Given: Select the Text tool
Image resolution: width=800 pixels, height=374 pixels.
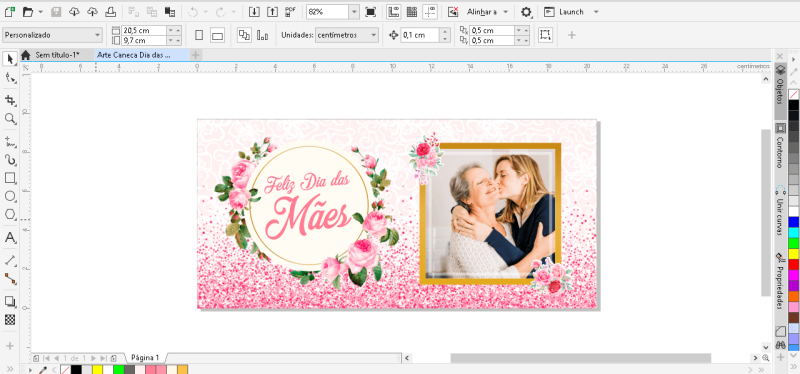Looking at the screenshot, I should pos(10,238).
